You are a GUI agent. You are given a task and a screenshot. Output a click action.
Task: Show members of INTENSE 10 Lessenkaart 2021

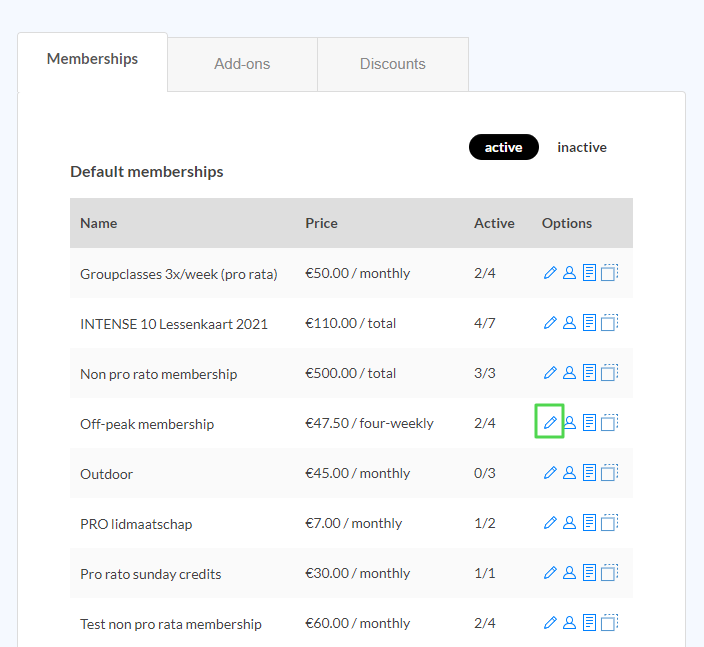pyautogui.click(x=569, y=322)
